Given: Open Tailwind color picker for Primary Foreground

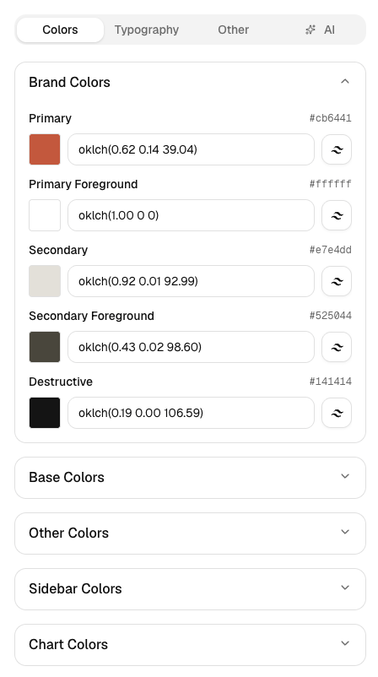Looking at the screenshot, I should click(337, 215).
